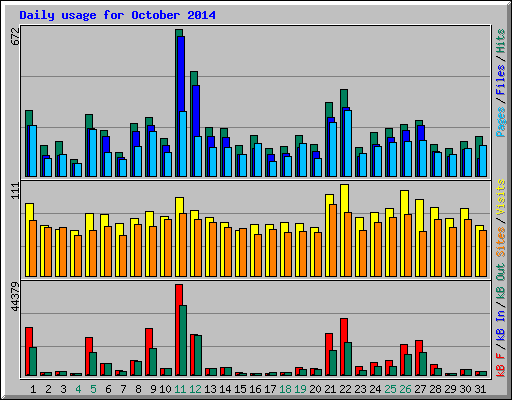
Task: Click day 6 on the x-axis
Action: pos(108,389)
